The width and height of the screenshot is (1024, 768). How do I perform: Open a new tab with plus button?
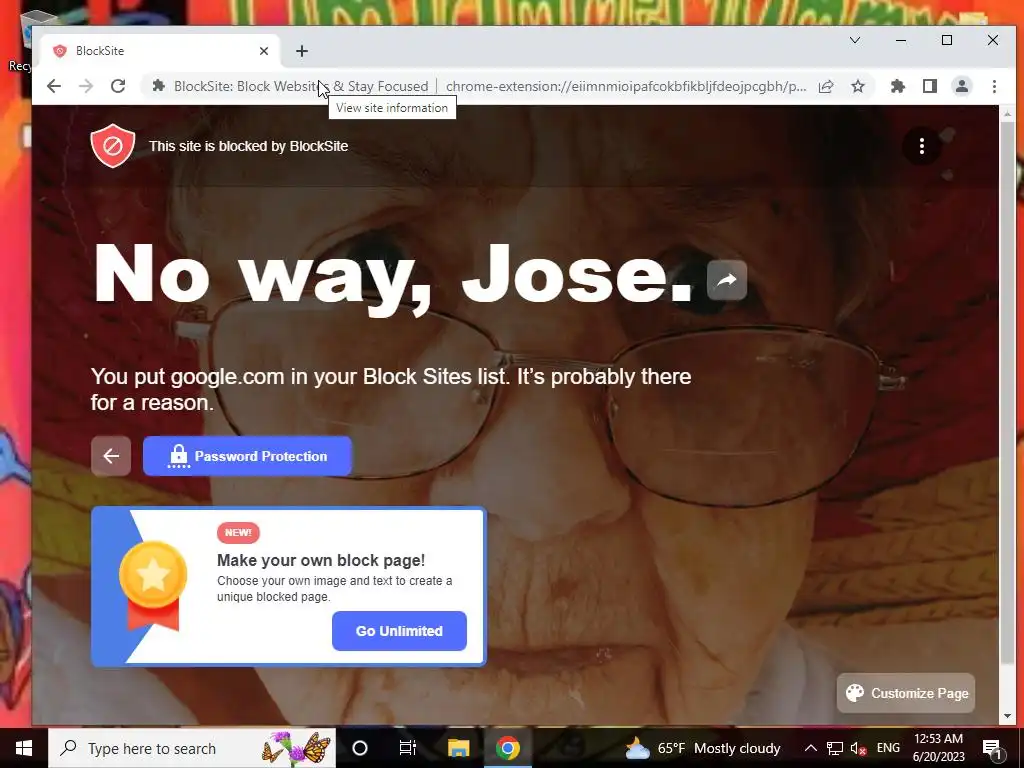[x=302, y=51]
